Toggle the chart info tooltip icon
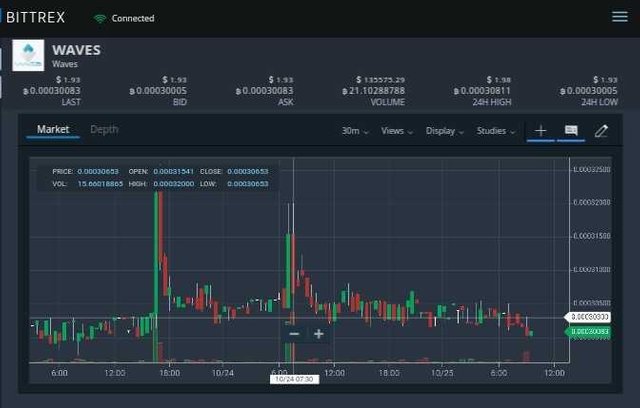Viewport: 640px width, 408px height. coord(571,131)
